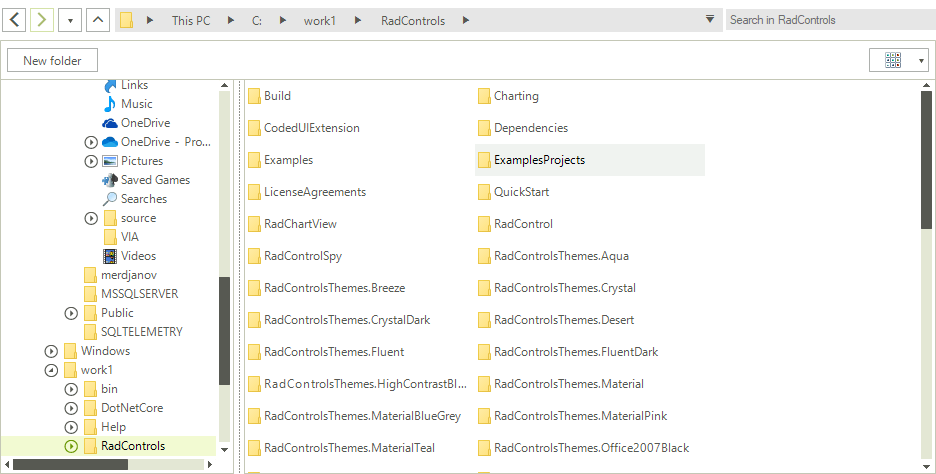This screenshot has height=474, width=936.
Task: Expand the Help folder node
Action: [71, 427]
